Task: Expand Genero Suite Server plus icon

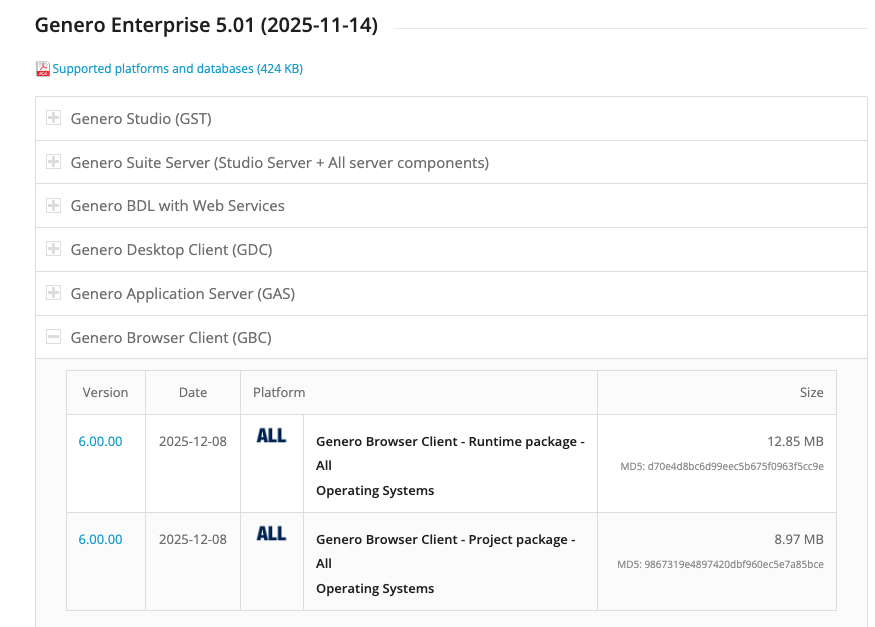Action: click(x=54, y=162)
